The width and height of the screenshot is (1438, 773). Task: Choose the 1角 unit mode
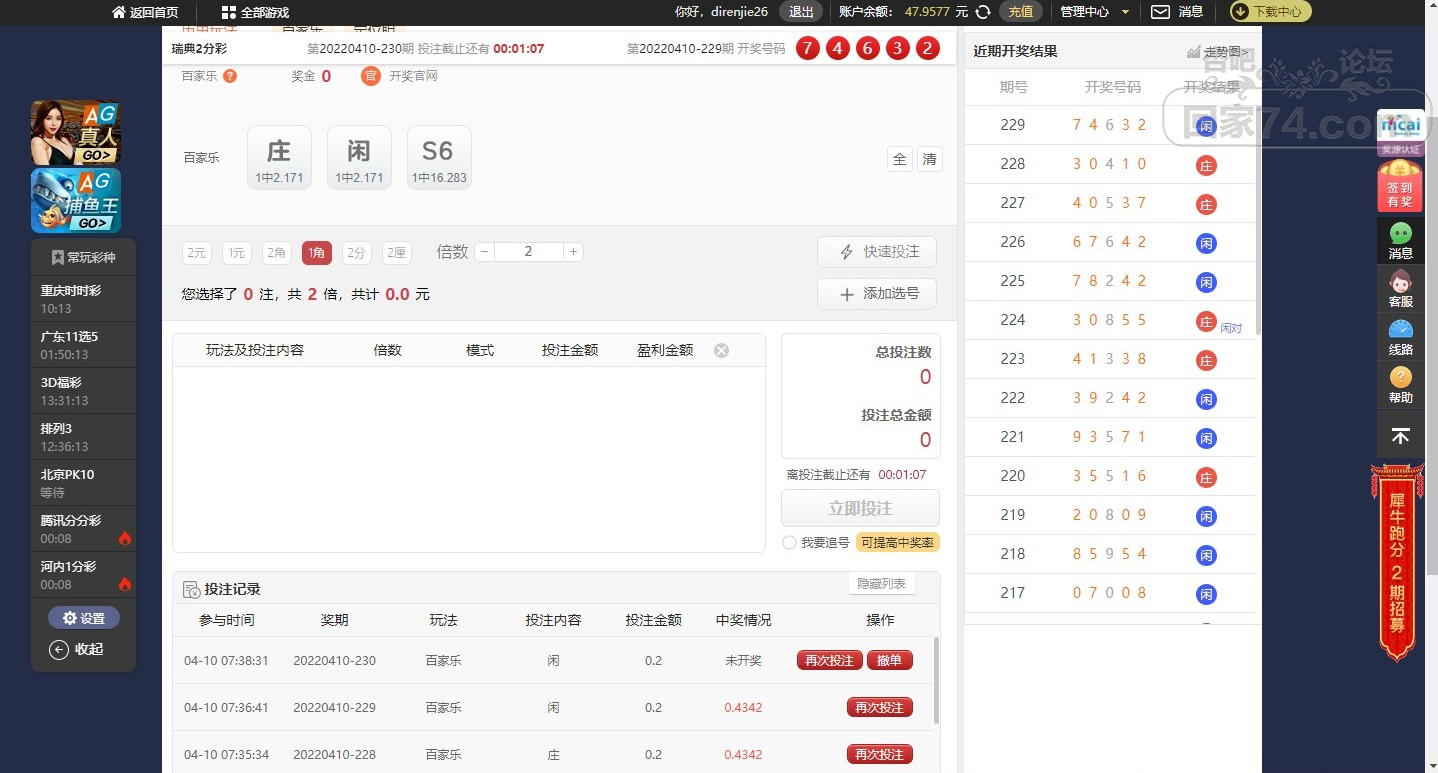click(x=317, y=253)
